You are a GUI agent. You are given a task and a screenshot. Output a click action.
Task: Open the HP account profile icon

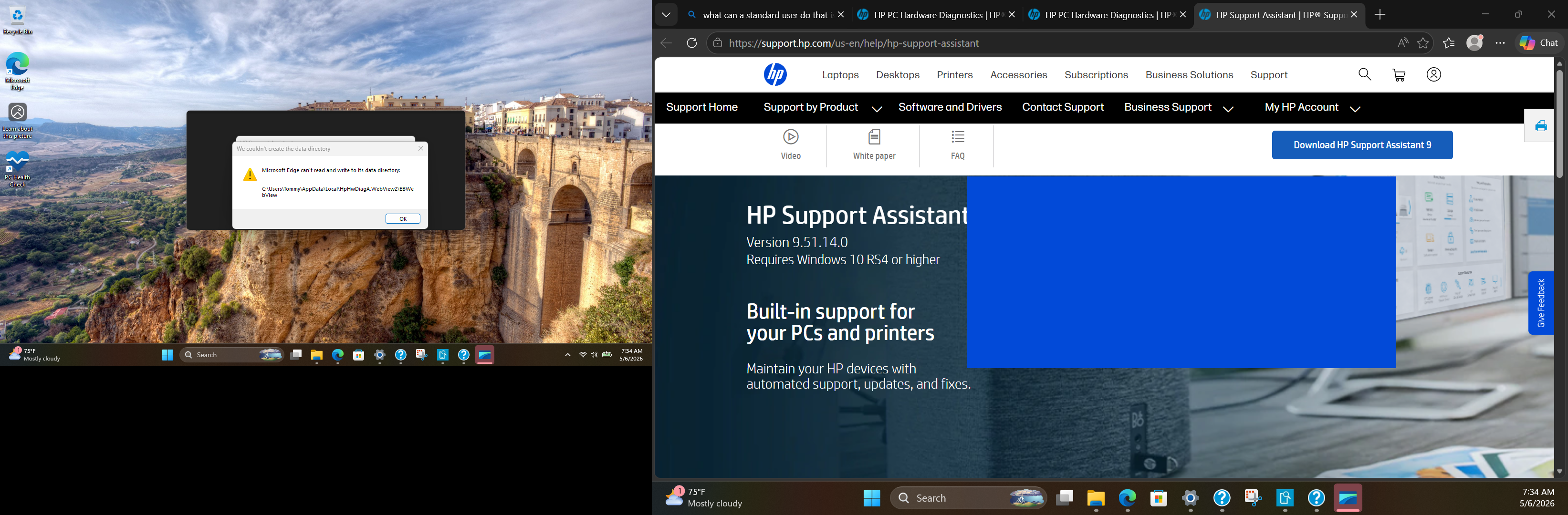[1433, 75]
